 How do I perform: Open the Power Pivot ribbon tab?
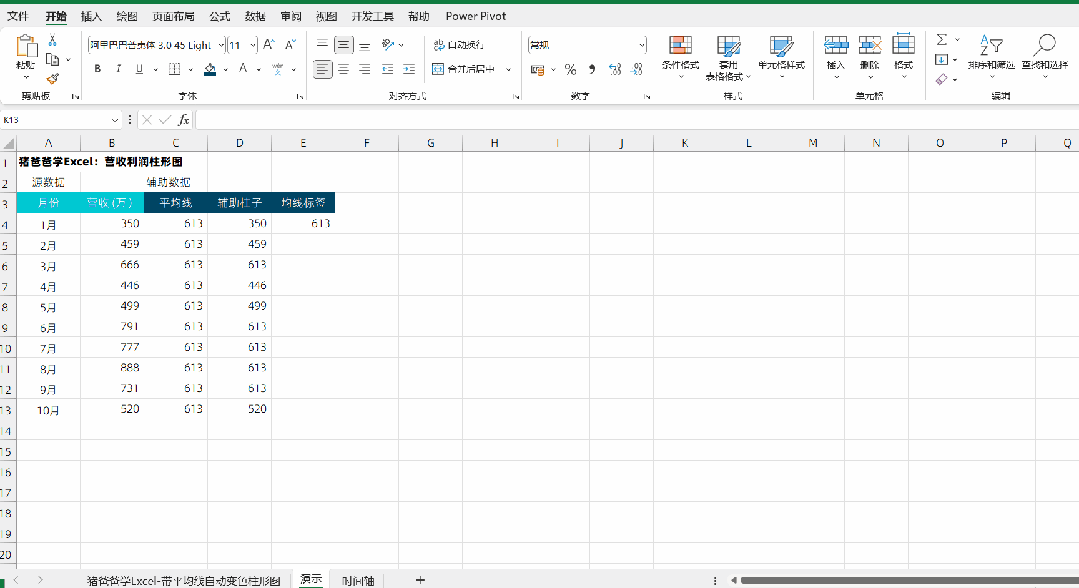476,16
